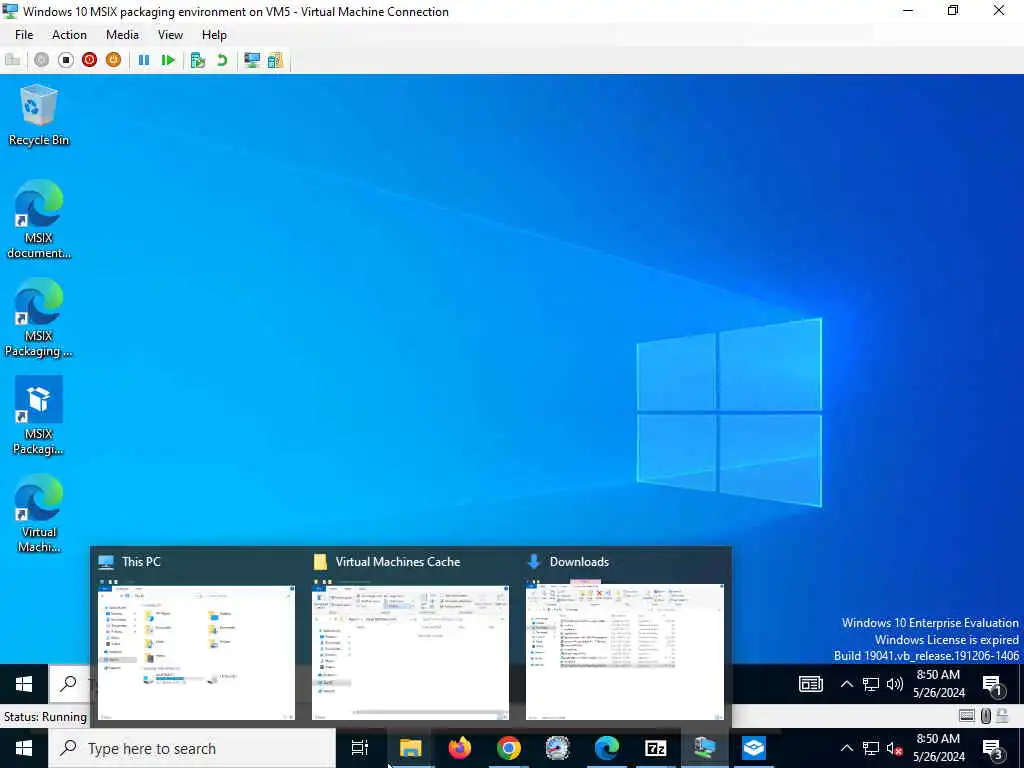Click the last toolbar icon after Enhanced Session
This screenshot has width=1024, height=768.
click(x=276, y=60)
